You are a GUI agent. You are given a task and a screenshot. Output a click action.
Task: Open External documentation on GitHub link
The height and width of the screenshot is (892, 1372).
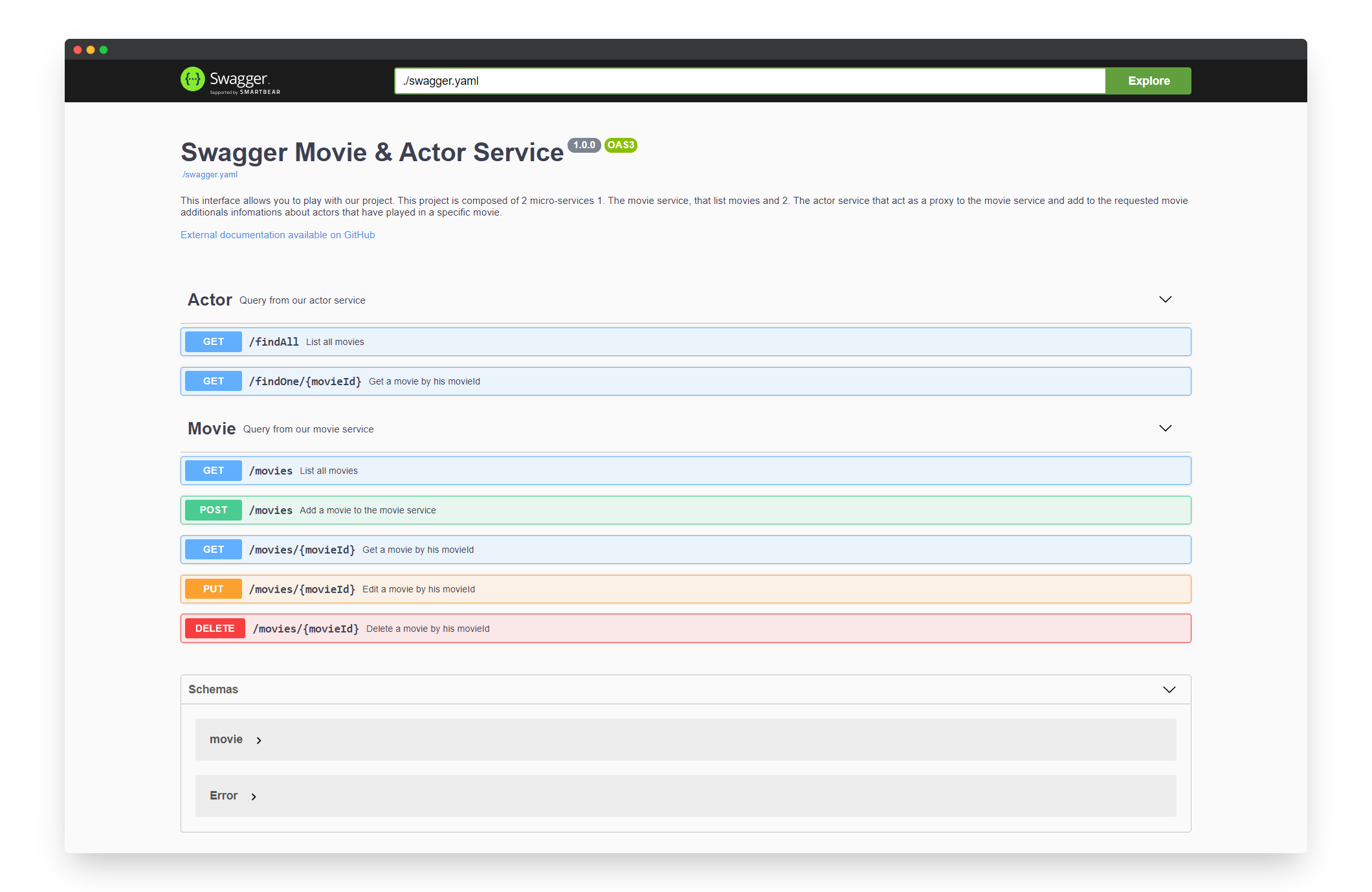[278, 235]
